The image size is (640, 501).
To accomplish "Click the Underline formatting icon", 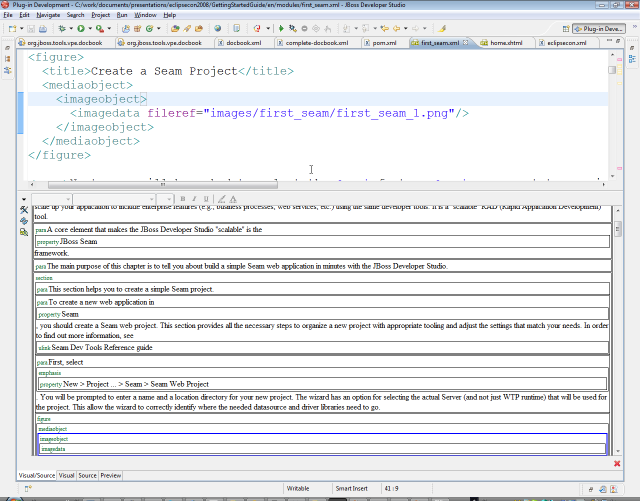I will click(206, 199).
